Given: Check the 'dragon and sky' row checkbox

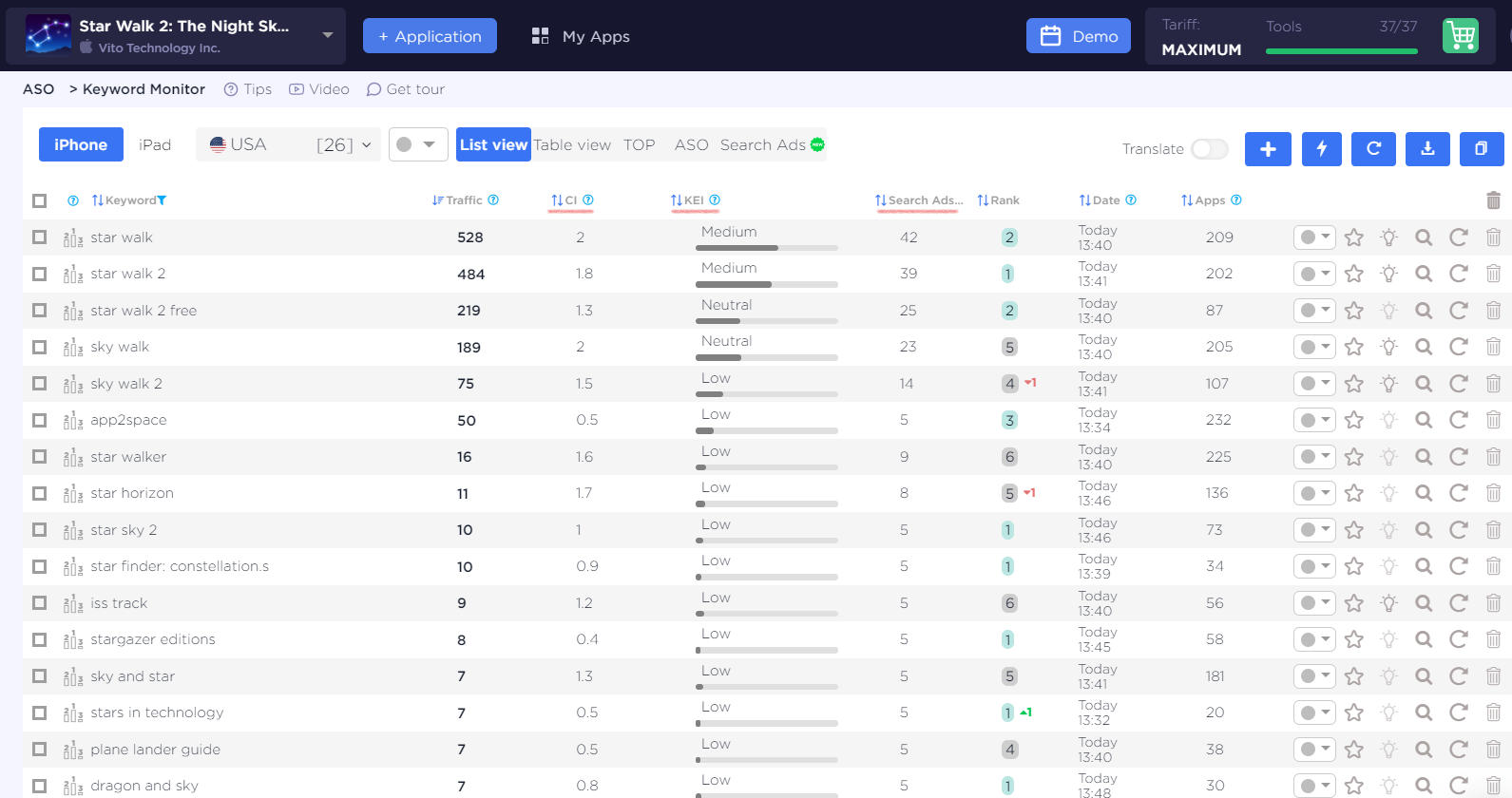Looking at the screenshot, I should (x=39, y=786).
